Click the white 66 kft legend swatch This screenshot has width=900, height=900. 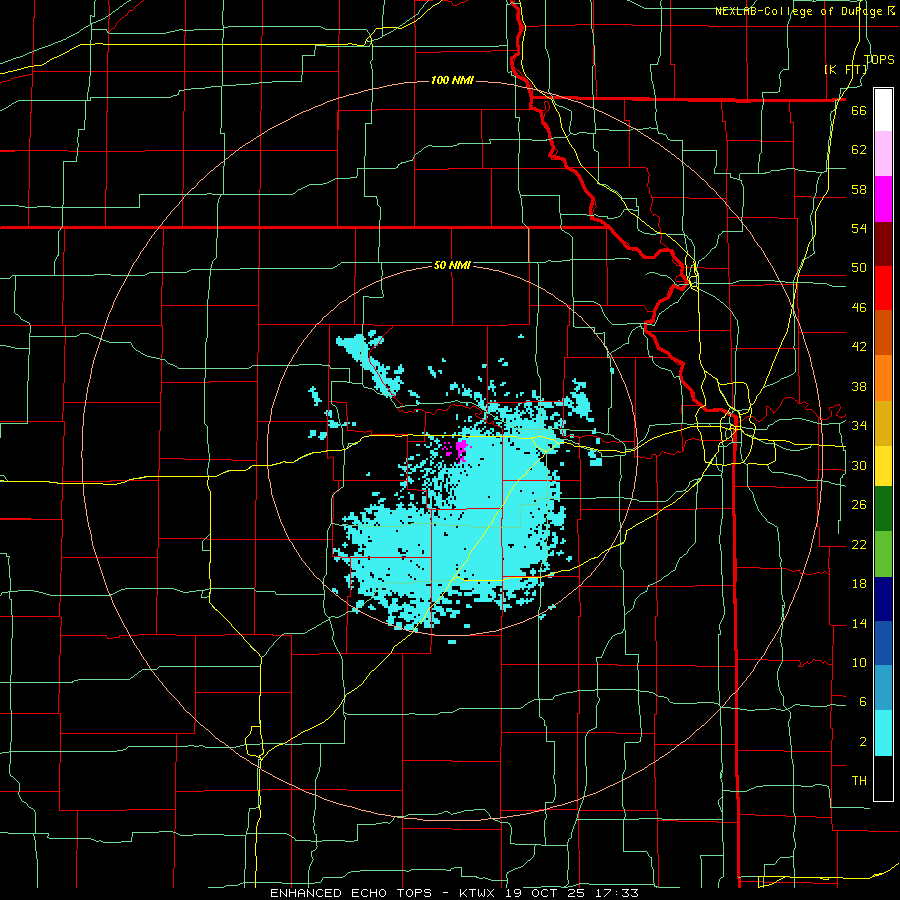tap(883, 110)
